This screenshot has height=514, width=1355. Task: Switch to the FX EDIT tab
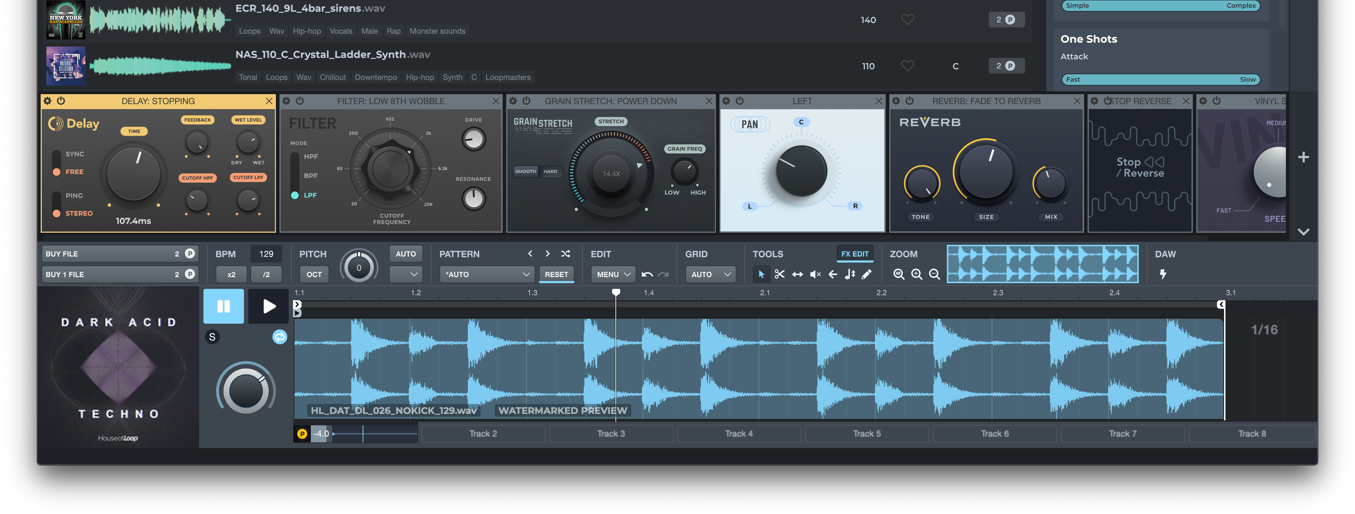[x=855, y=254]
